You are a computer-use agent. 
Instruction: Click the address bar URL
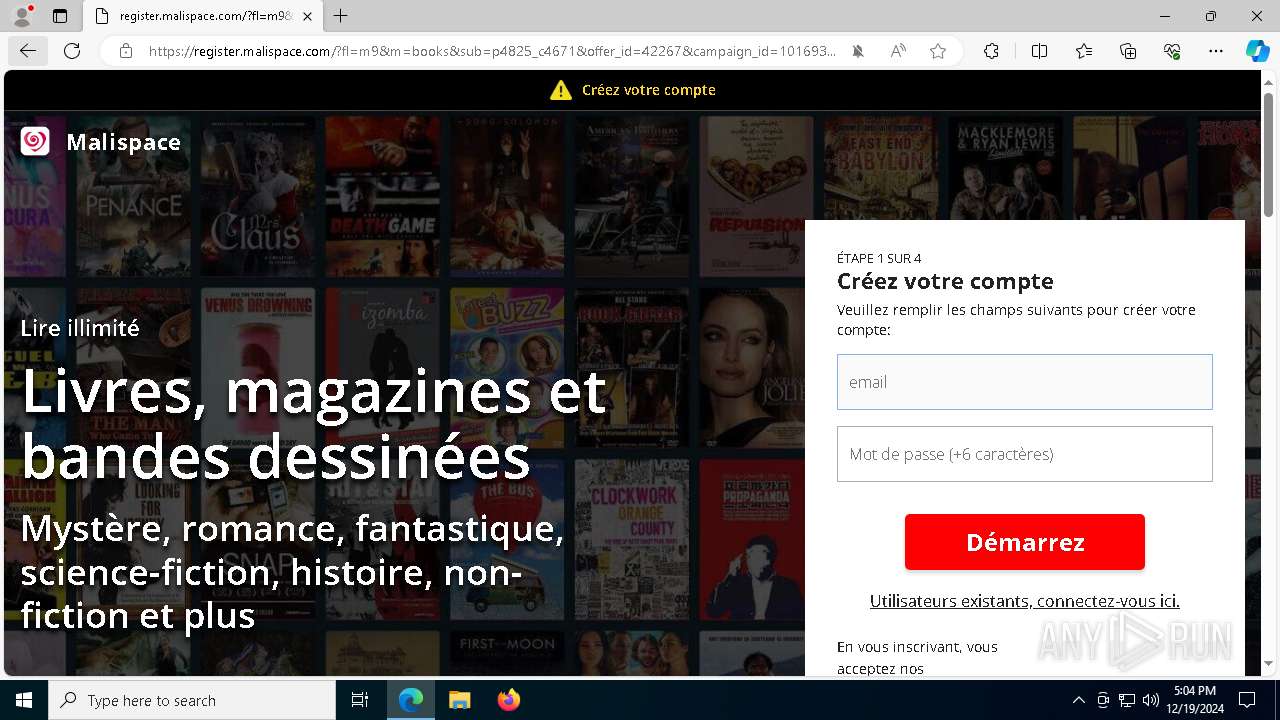(492, 51)
